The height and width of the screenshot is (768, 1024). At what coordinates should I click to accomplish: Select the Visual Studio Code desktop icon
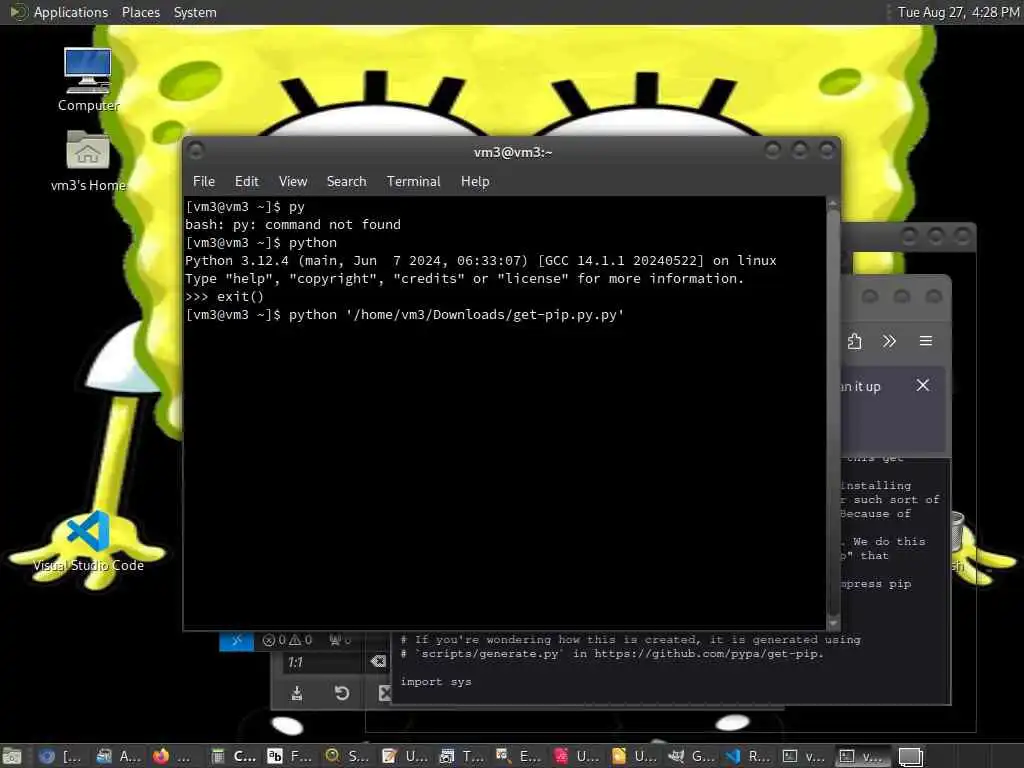coord(88,542)
